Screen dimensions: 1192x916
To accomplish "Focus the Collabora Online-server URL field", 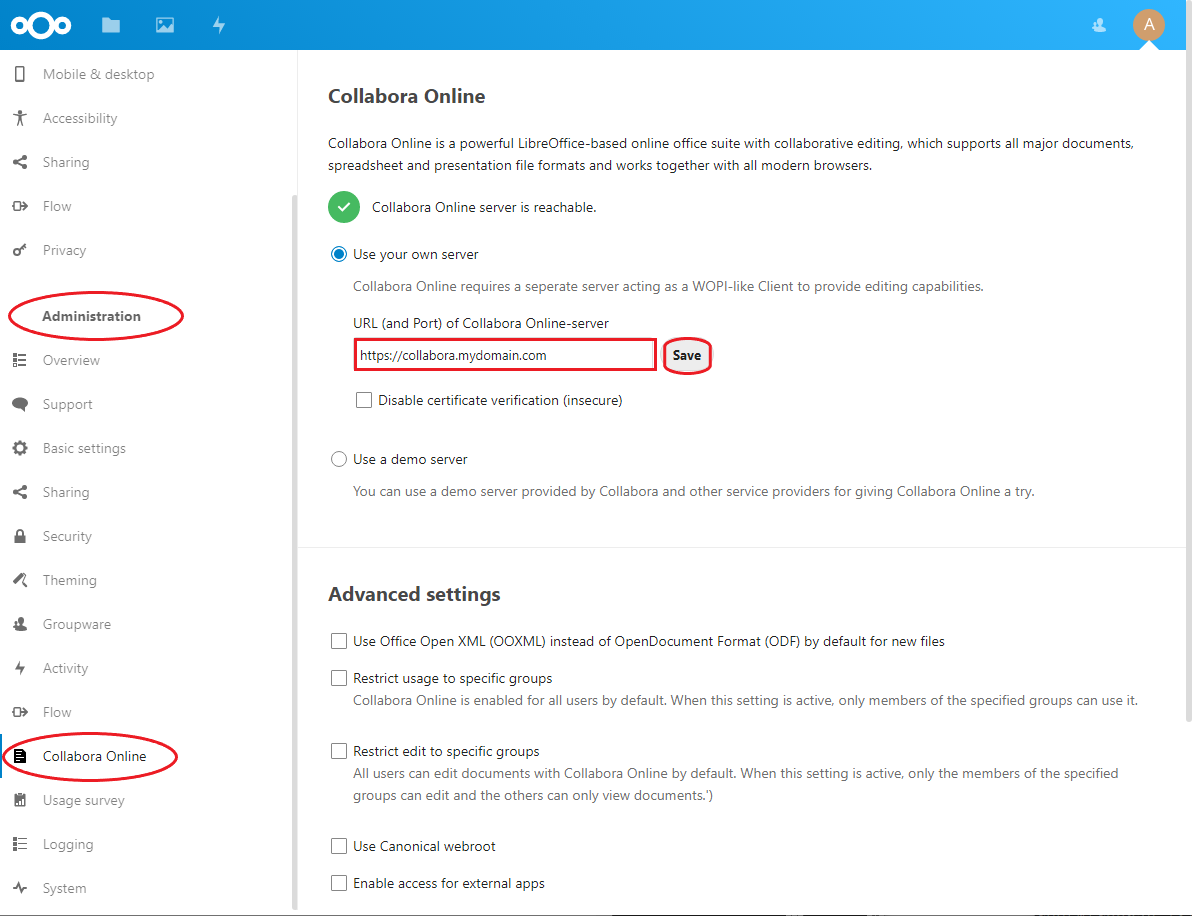I will (x=505, y=355).
